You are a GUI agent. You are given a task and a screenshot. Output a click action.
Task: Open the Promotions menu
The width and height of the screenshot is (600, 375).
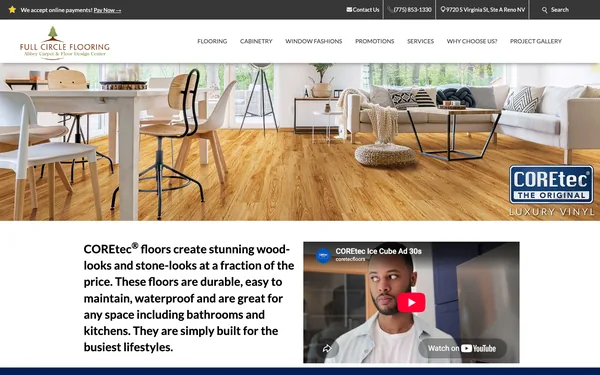pyautogui.click(x=375, y=41)
